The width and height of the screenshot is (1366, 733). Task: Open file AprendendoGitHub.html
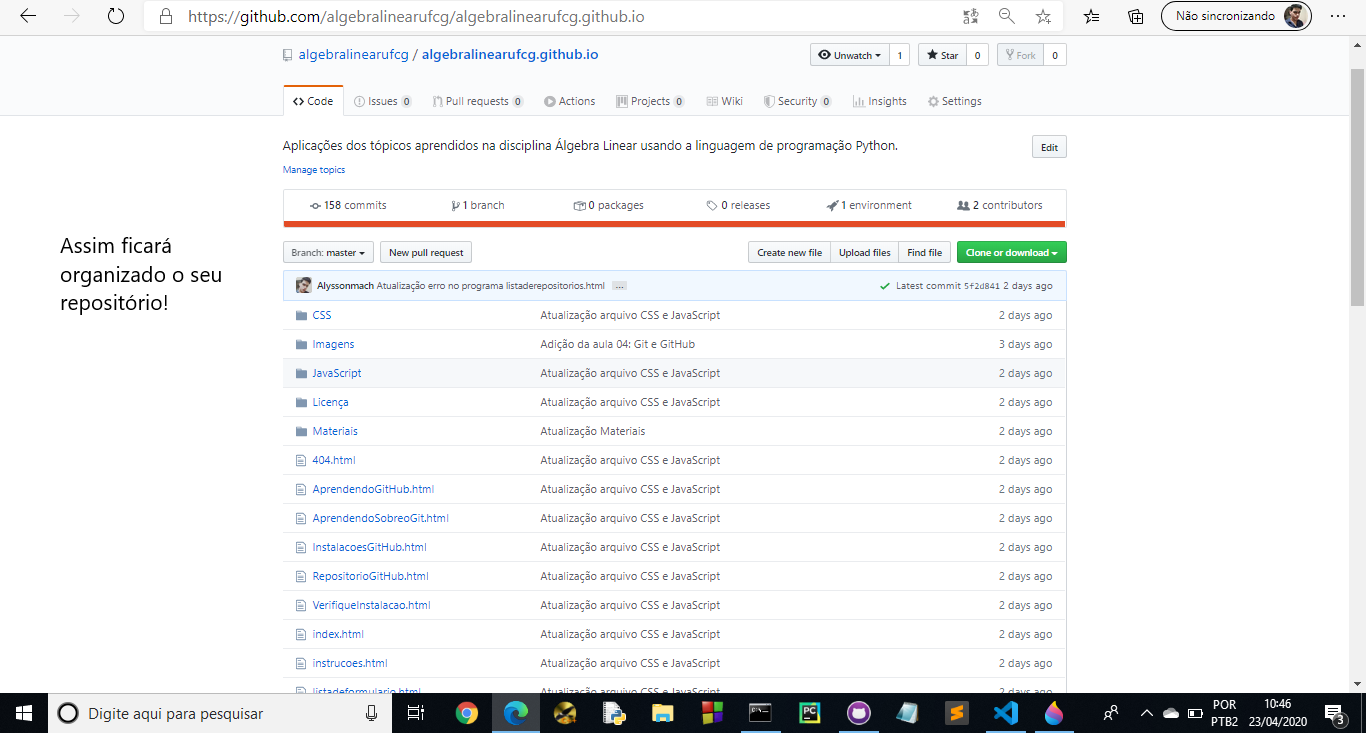(373, 489)
